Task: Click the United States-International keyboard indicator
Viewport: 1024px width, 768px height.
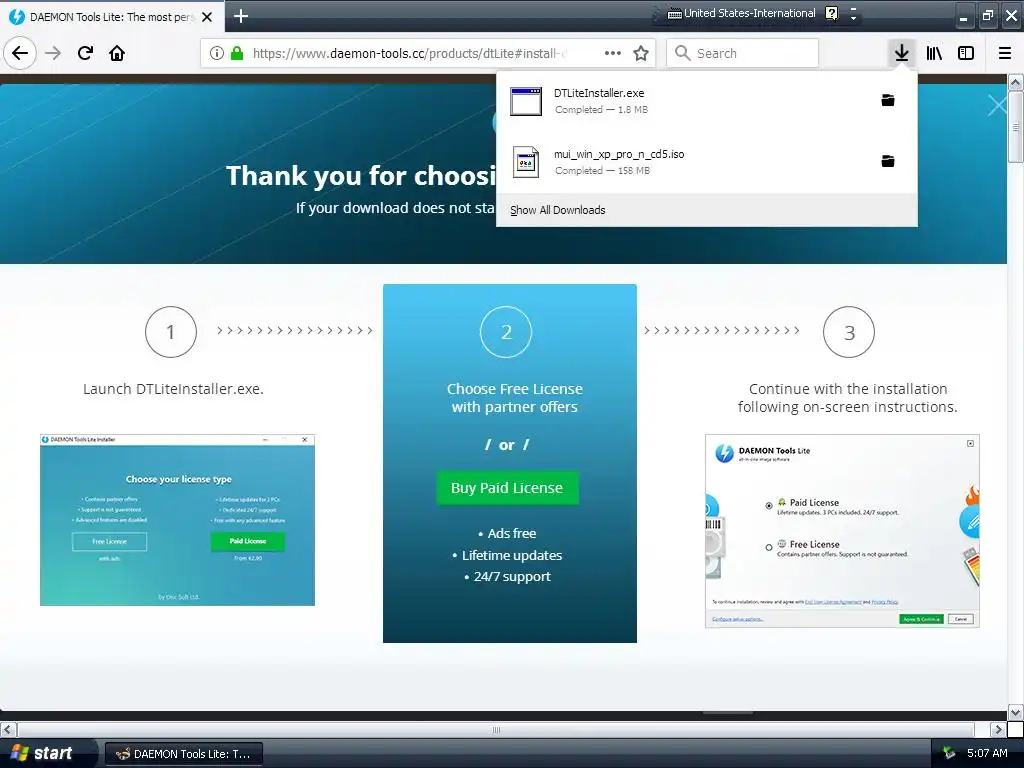Action: coord(741,13)
